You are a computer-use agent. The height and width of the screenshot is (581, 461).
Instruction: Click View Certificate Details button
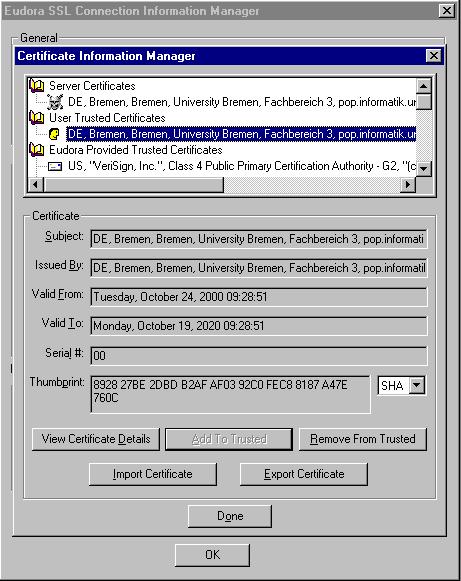96,439
